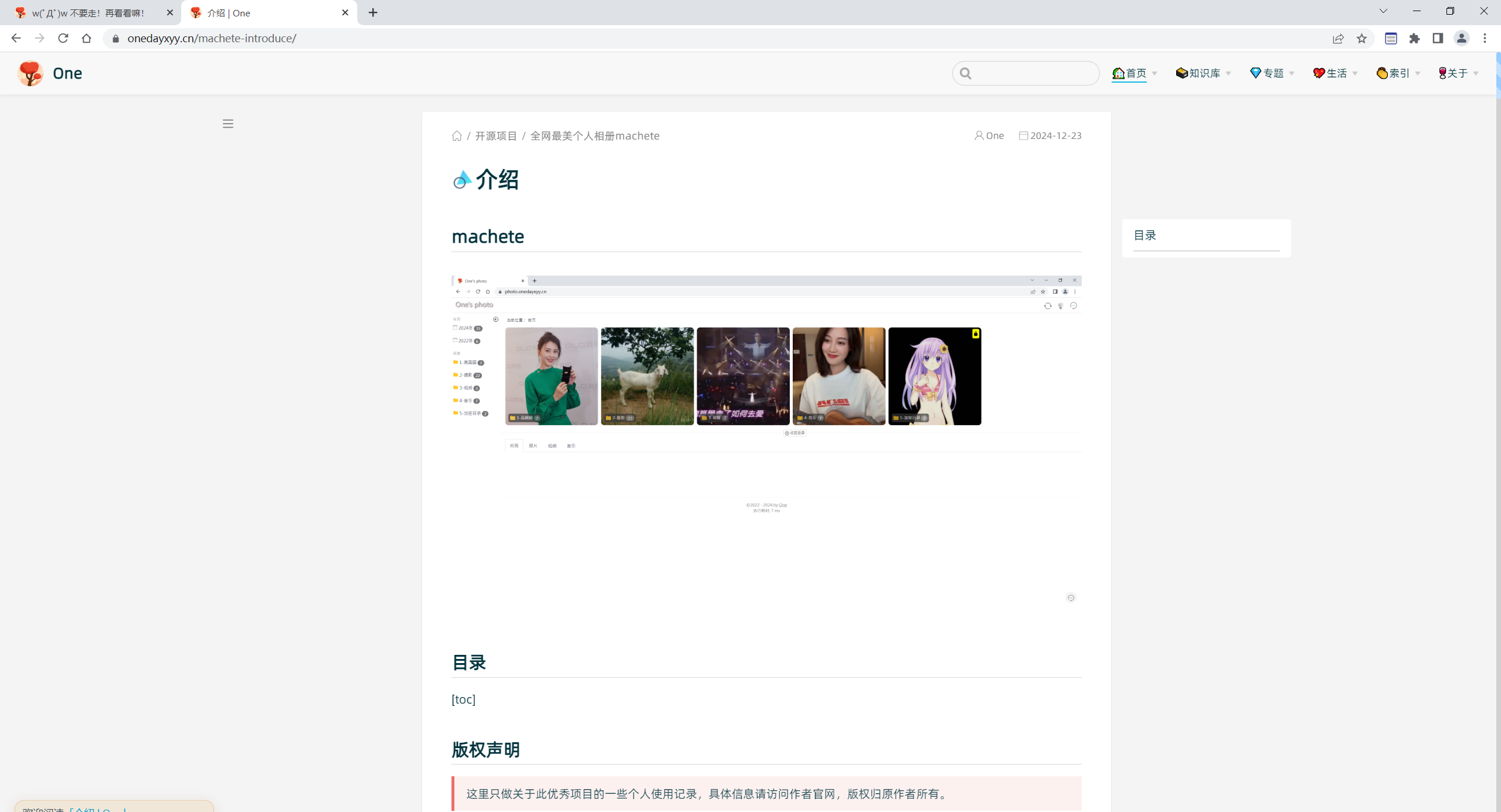Image resolution: width=1501 pixels, height=812 pixels.
Task: Expand the 索引 dropdown arrow
Action: pyautogui.click(x=1418, y=74)
